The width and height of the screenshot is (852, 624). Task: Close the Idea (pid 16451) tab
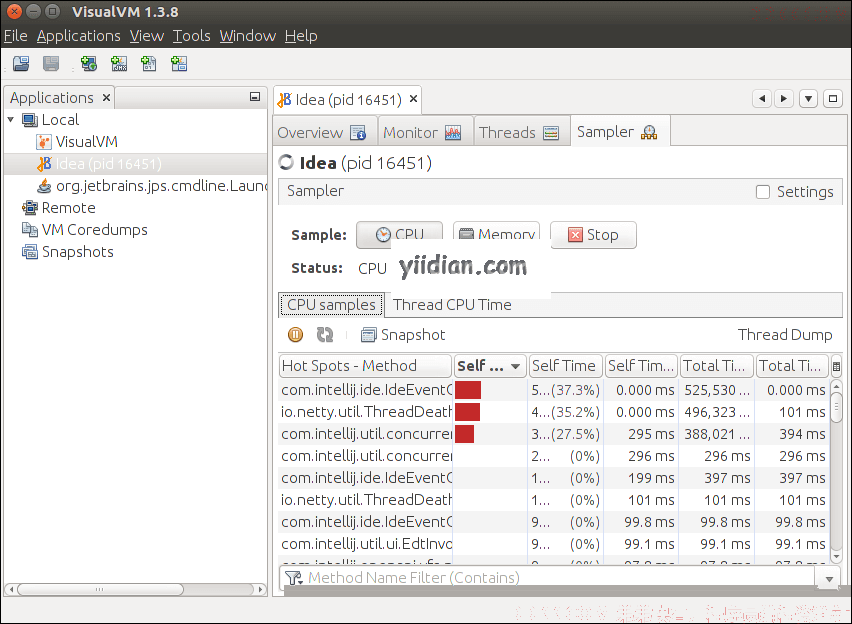[414, 98]
